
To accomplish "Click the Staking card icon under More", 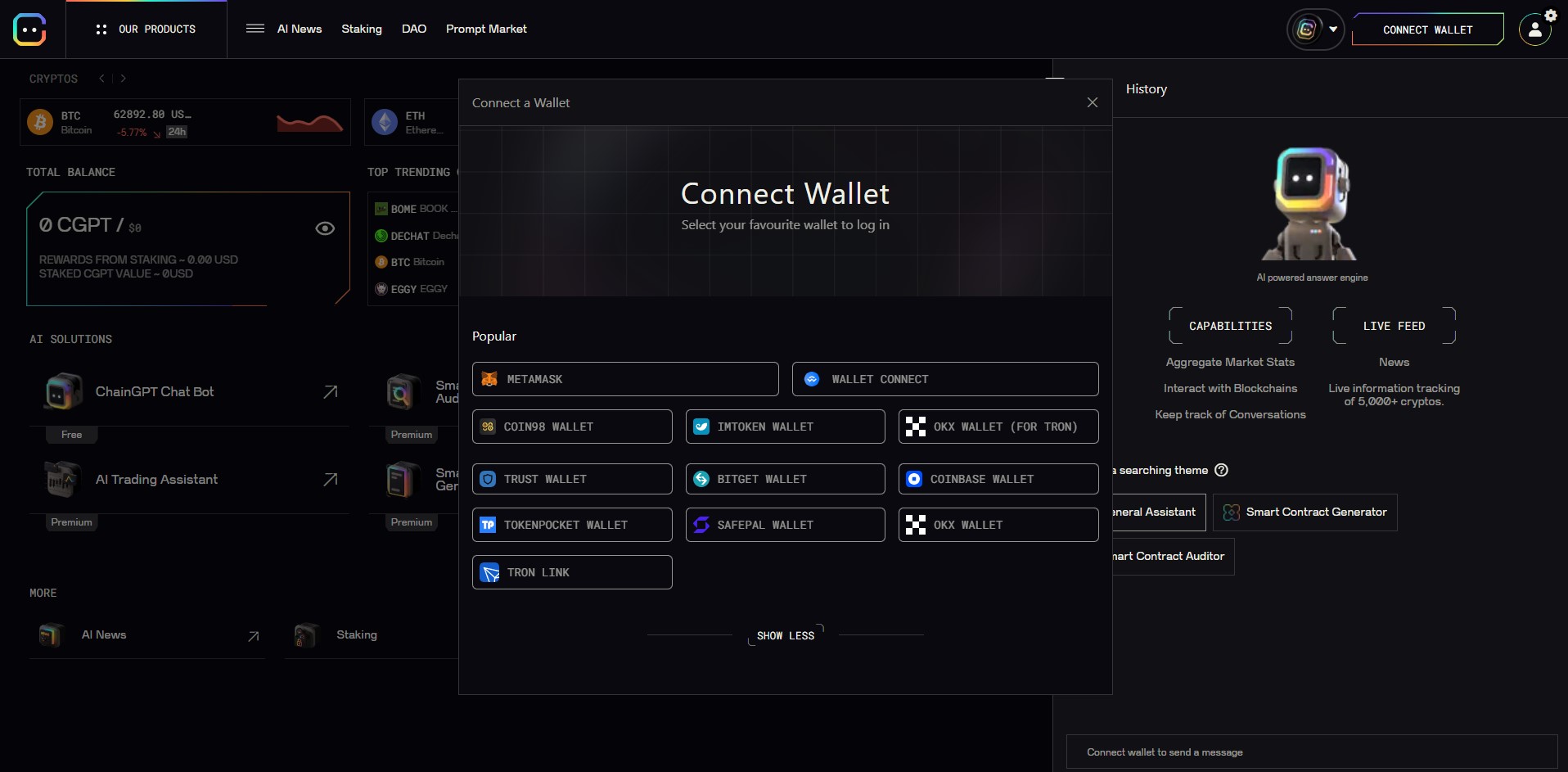I will (x=305, y=634).
